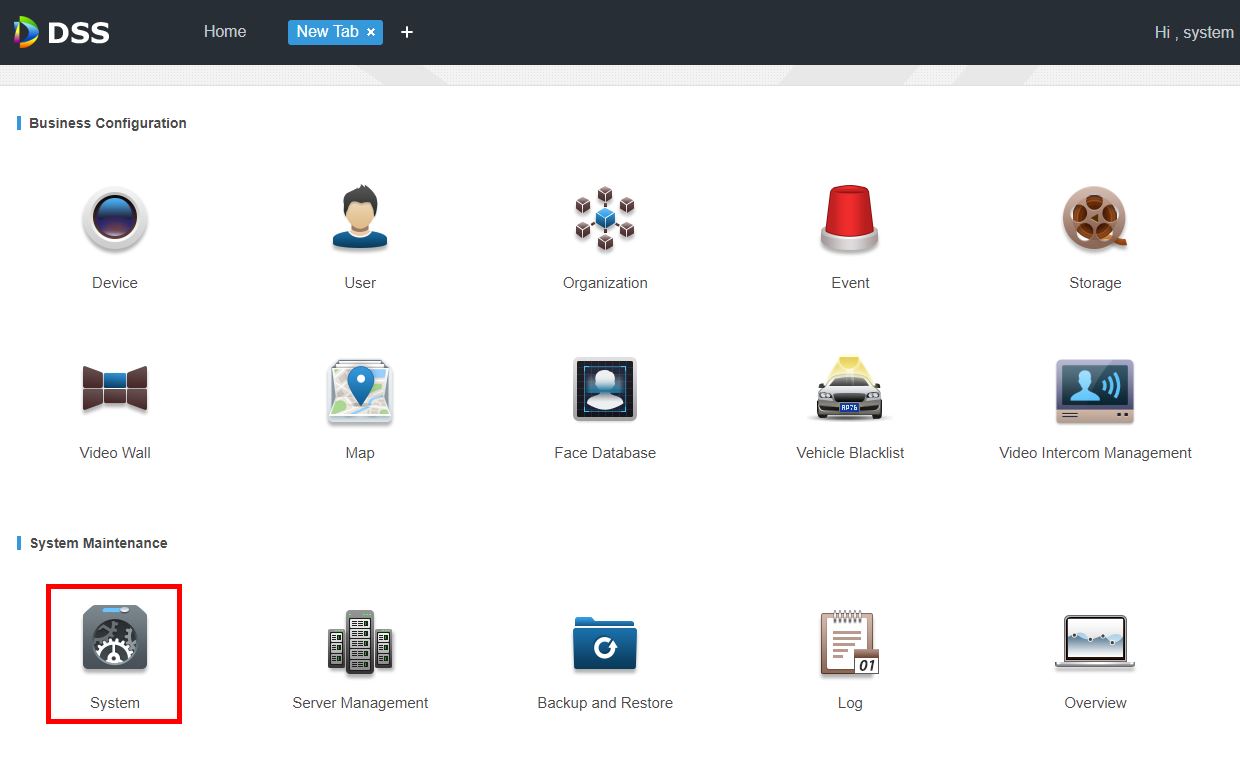Open the Video Intercom Management icon
Viewport: 1240px width, 758px height.
[x=1095, y=391]
